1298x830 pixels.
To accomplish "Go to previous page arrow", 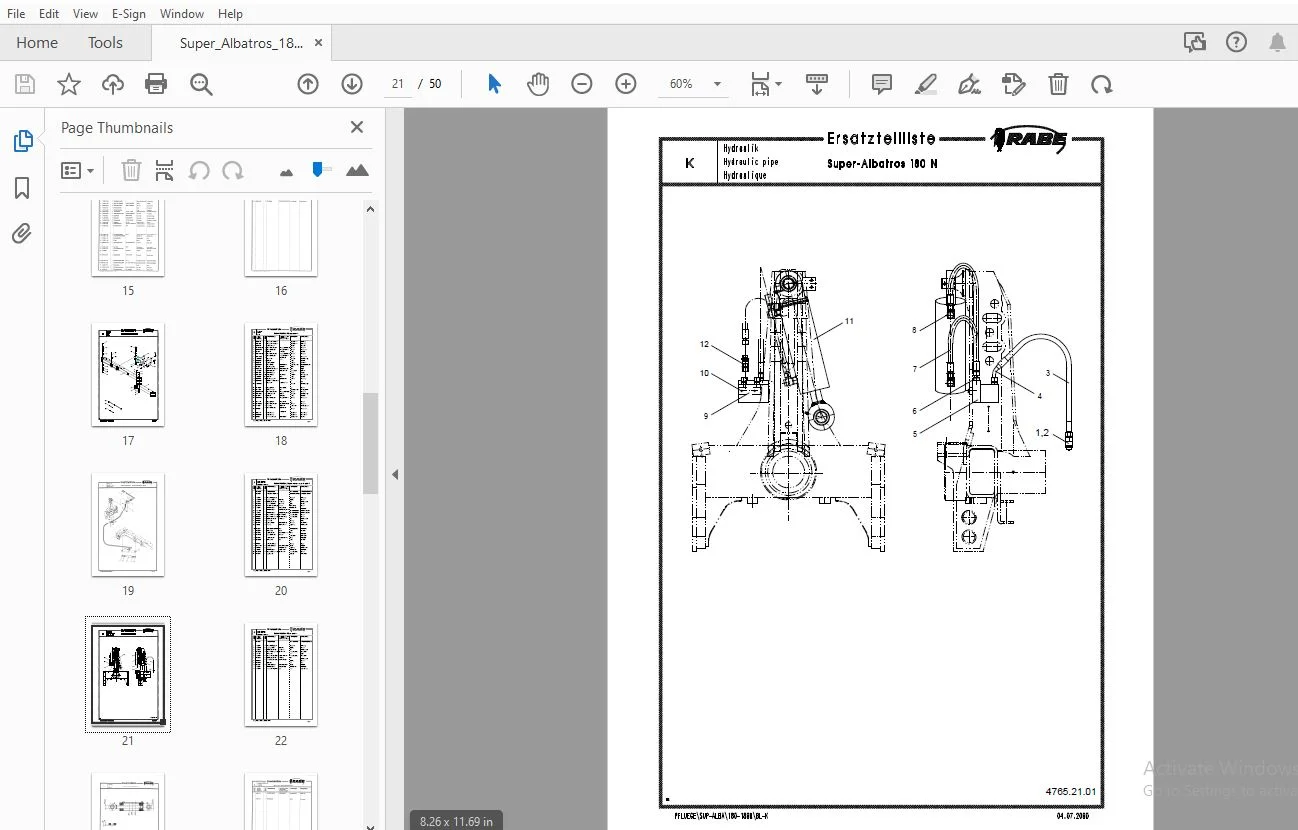I will (x=308, y=85).
